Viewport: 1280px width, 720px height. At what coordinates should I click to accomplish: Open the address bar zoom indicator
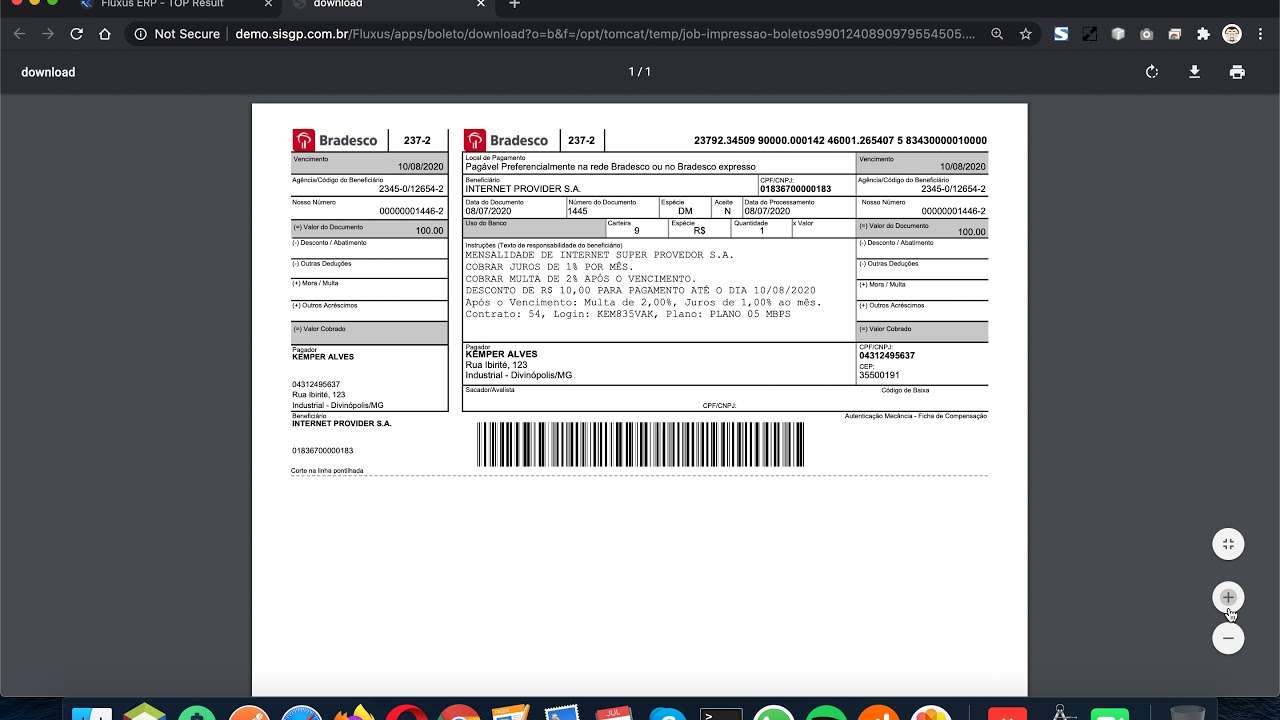click(997, 34)
